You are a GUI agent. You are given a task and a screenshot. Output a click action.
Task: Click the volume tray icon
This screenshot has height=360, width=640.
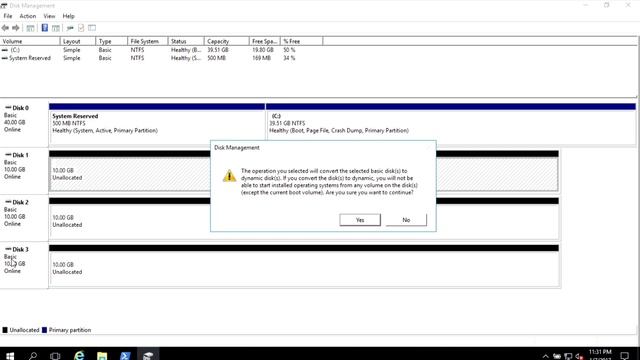tap(579, 356)
